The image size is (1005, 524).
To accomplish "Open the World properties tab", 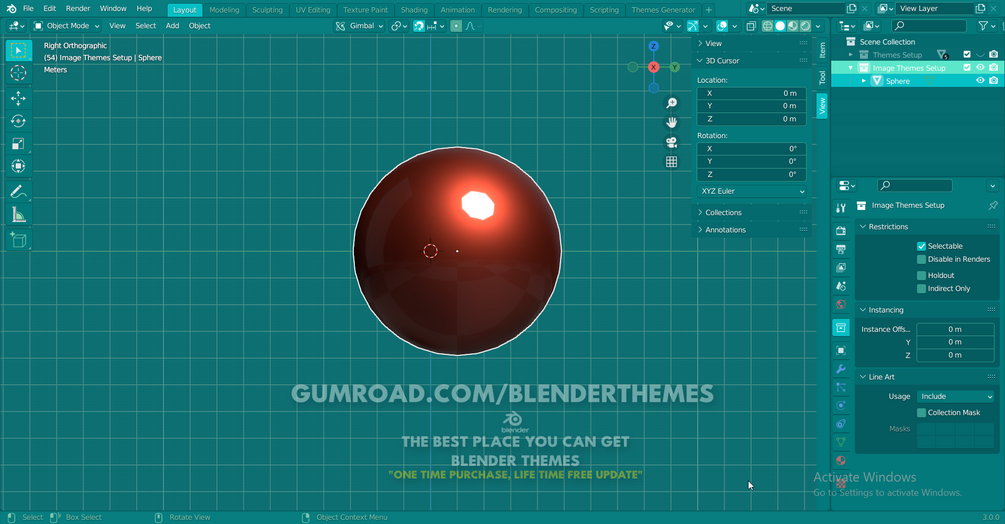I will (841, 305).
